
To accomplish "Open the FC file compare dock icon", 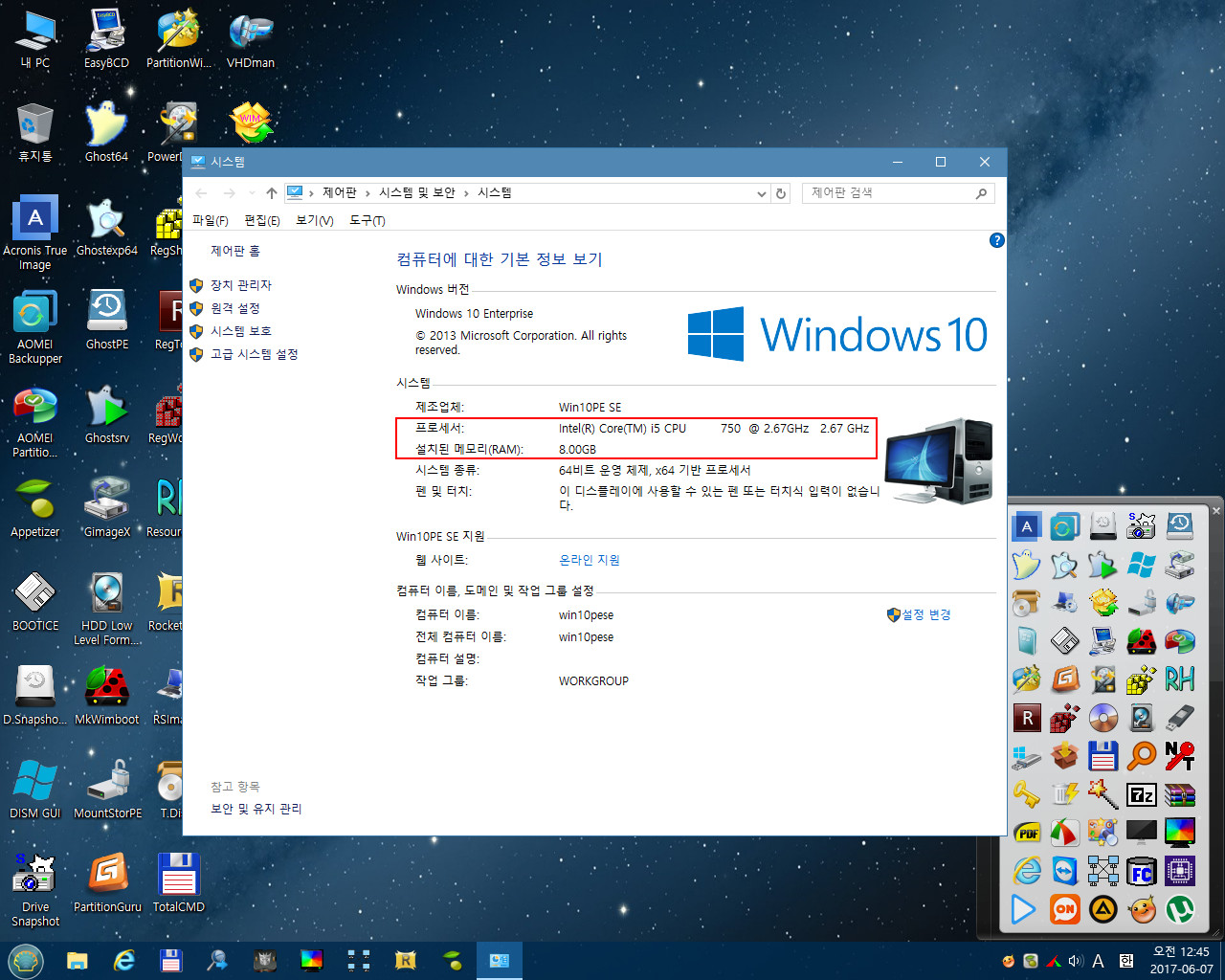I will tap(1142, 871).
